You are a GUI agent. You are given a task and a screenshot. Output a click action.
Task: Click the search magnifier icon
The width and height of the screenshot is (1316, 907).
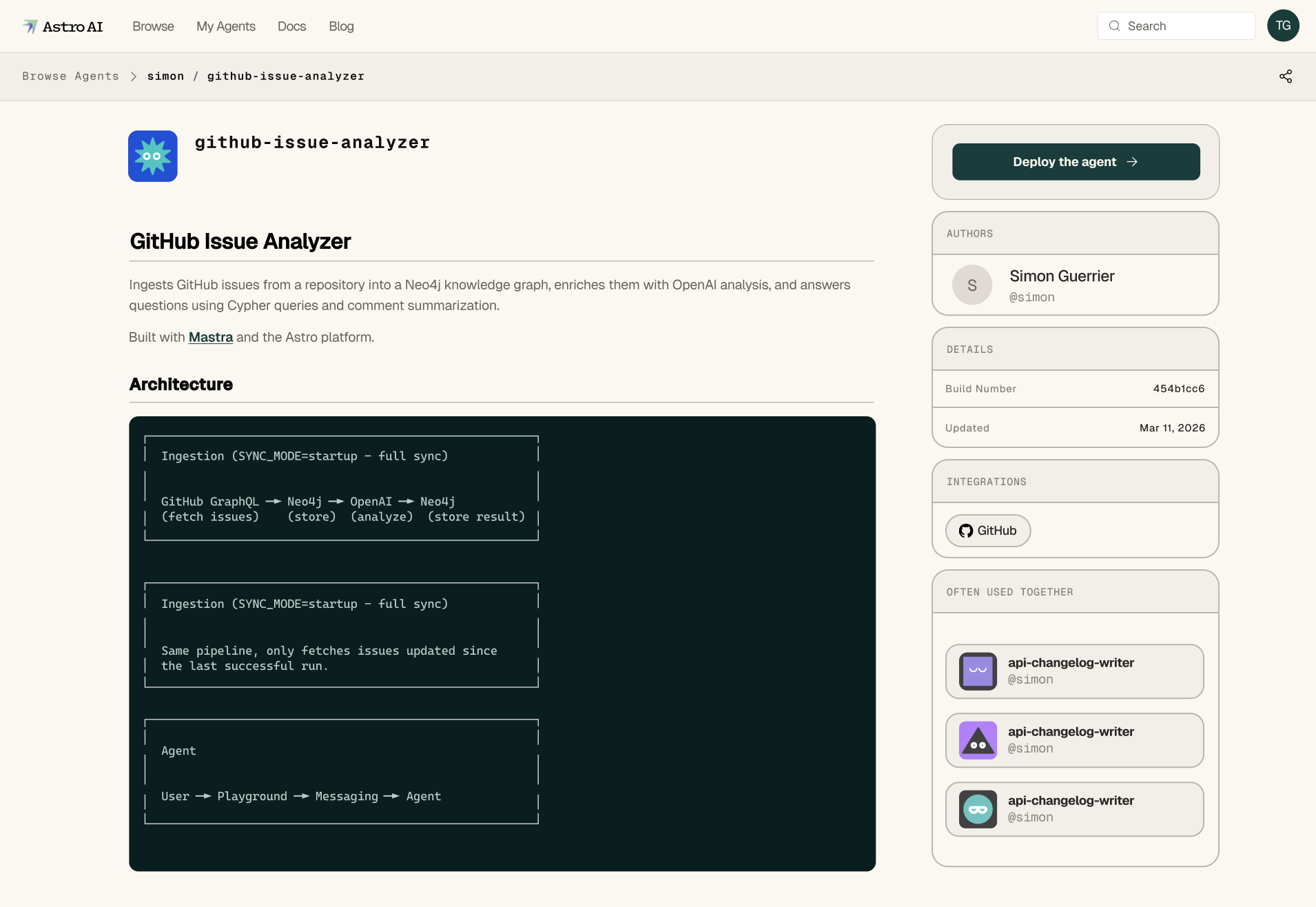point(1114,26)
